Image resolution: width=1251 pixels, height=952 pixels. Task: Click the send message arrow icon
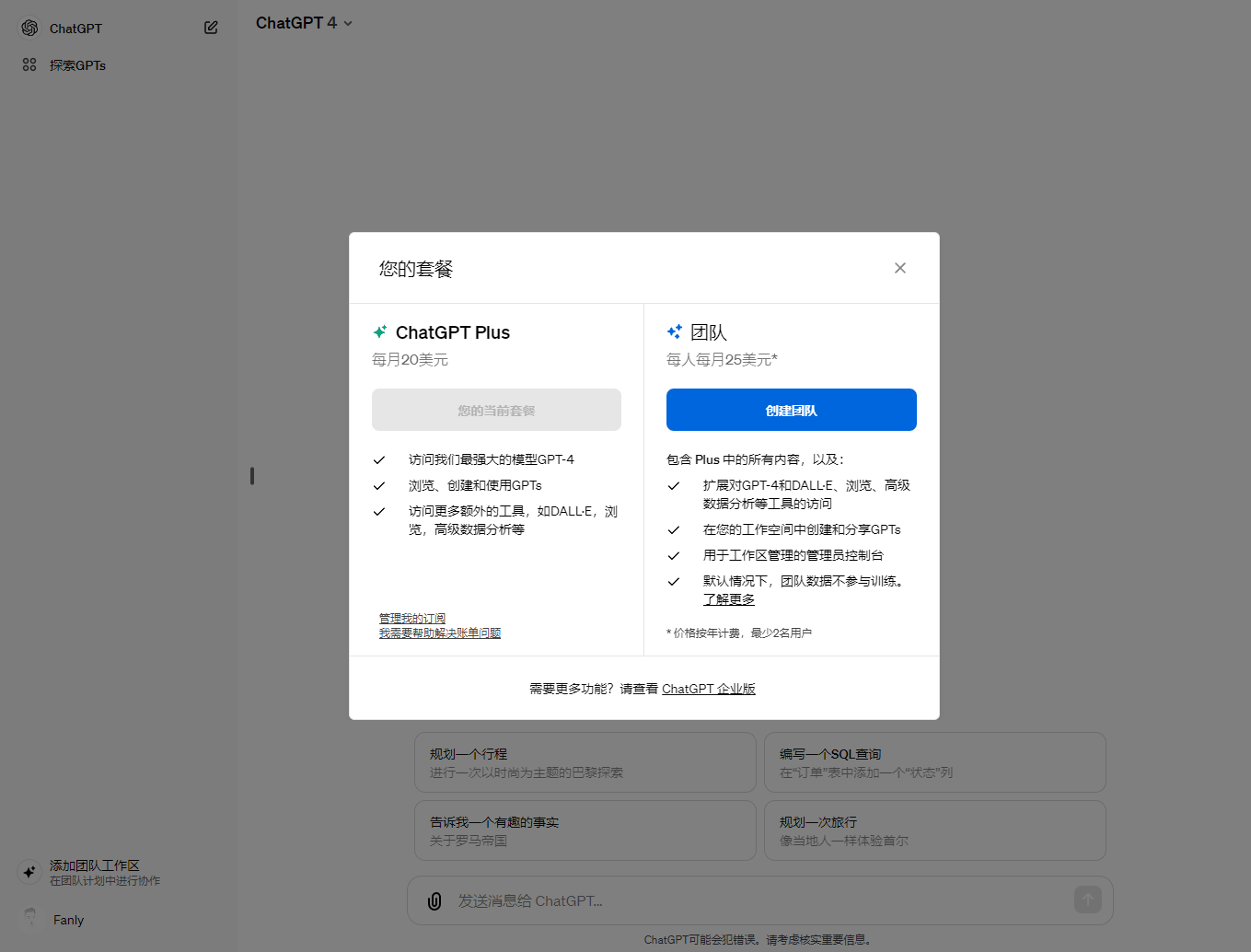pyautogui.click(x=1087, y=900)
